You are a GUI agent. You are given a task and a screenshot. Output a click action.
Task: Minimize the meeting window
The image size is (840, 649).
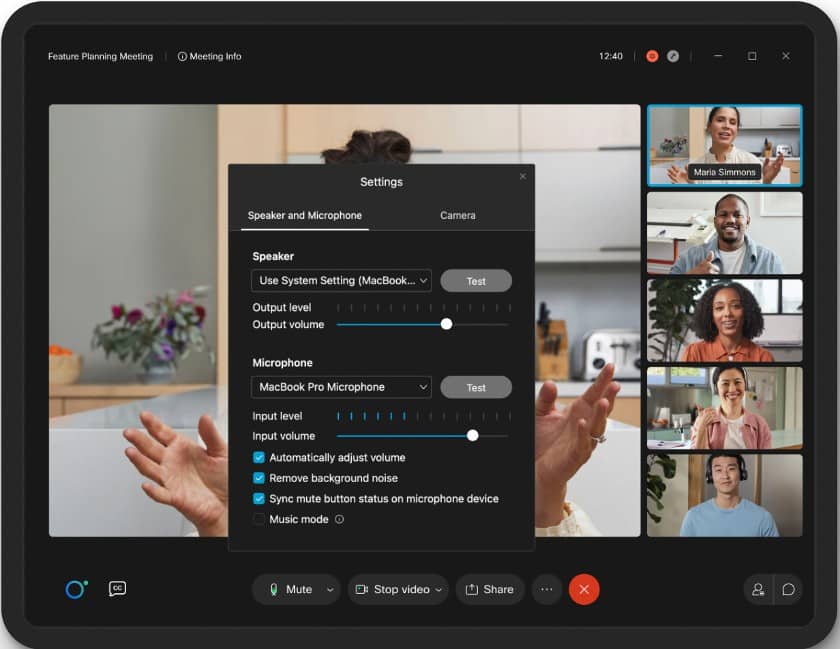pyautogui.click(x=718, y=56)
